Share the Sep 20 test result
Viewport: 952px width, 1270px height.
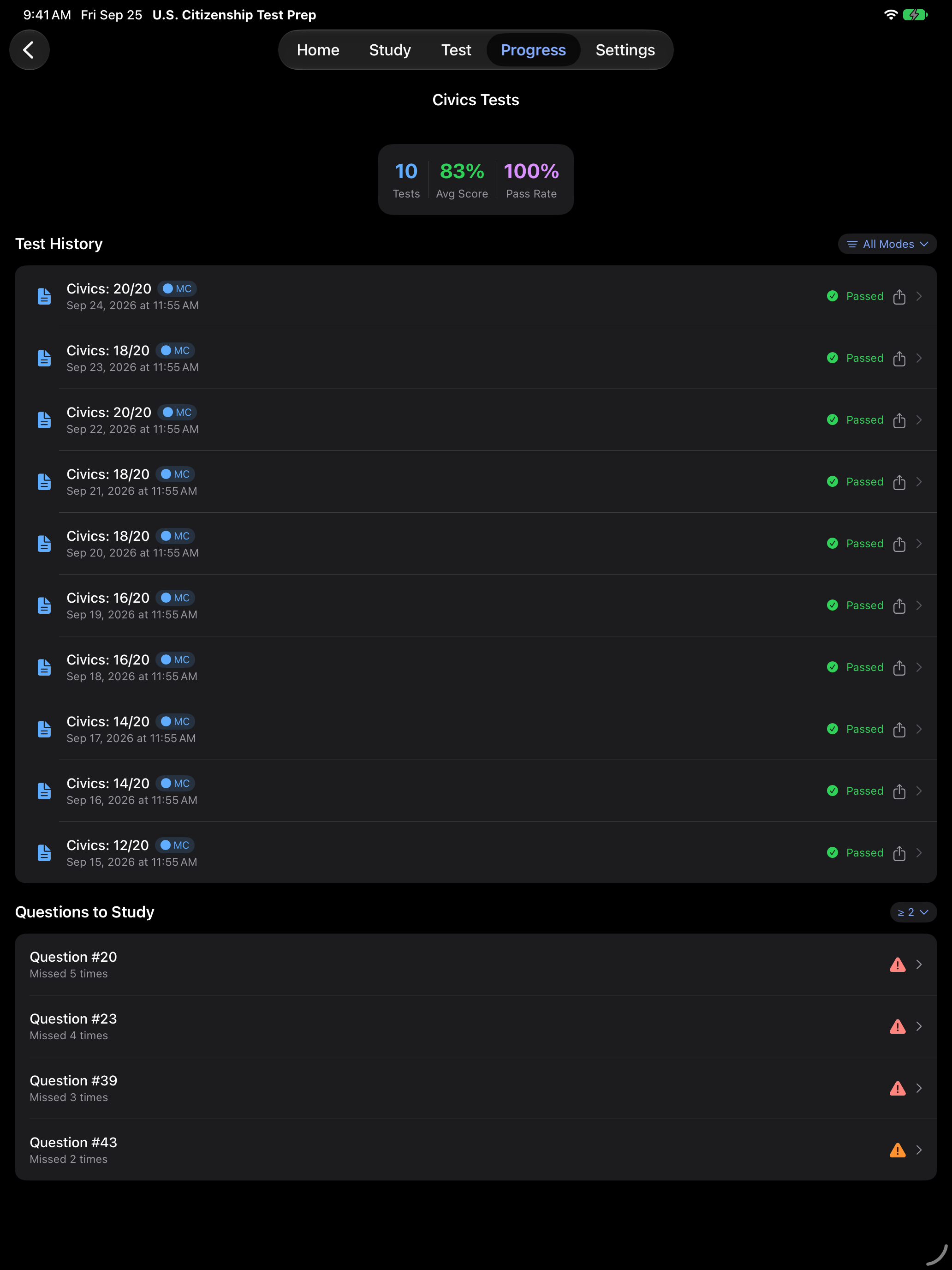pyautogui.click(x=898, y=544)
